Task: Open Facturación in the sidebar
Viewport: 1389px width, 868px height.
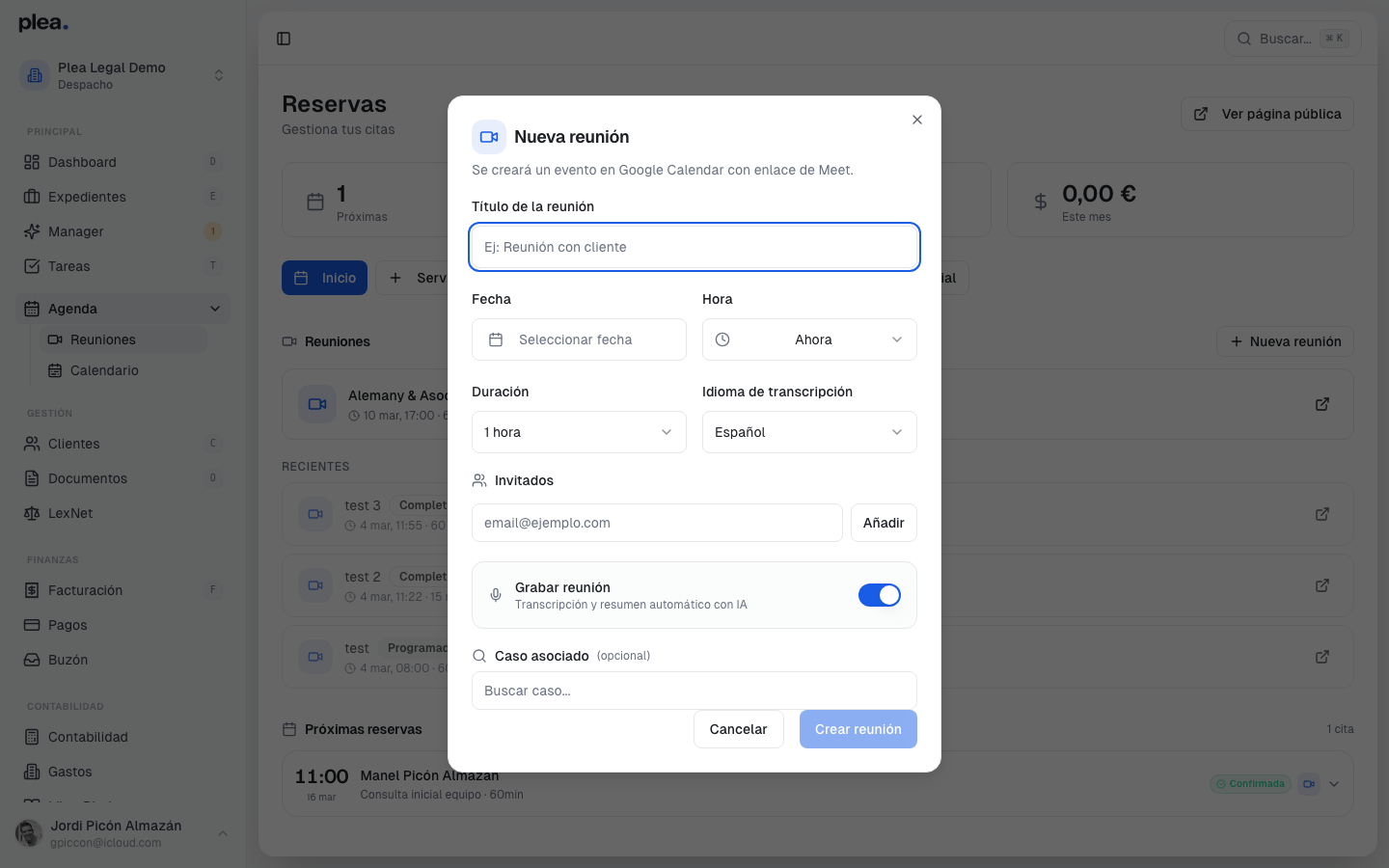Action: tap(123, 590)
